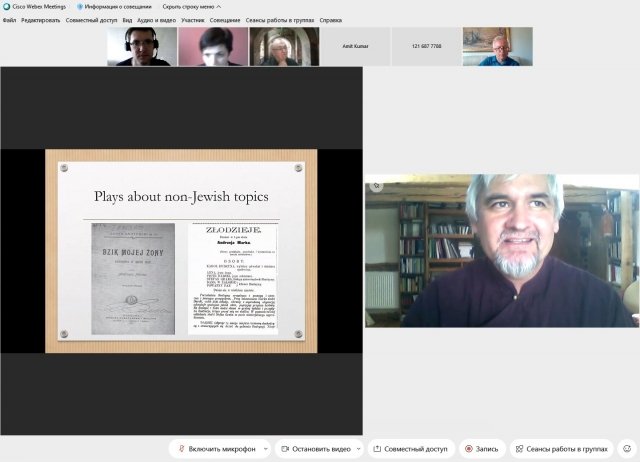Click the main active speaker video
This screenshot has width=640, height=462.
(x=502, y=251)
